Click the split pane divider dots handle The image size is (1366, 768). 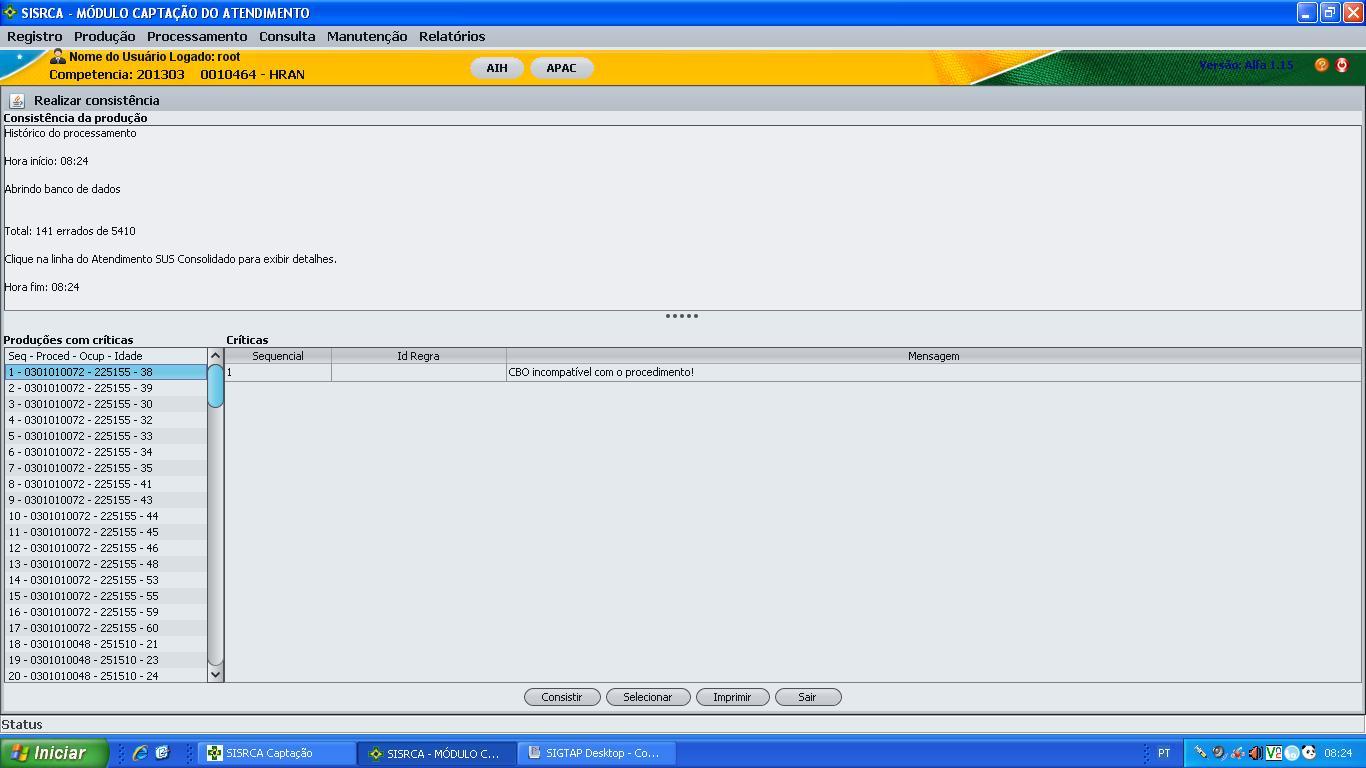682,316
